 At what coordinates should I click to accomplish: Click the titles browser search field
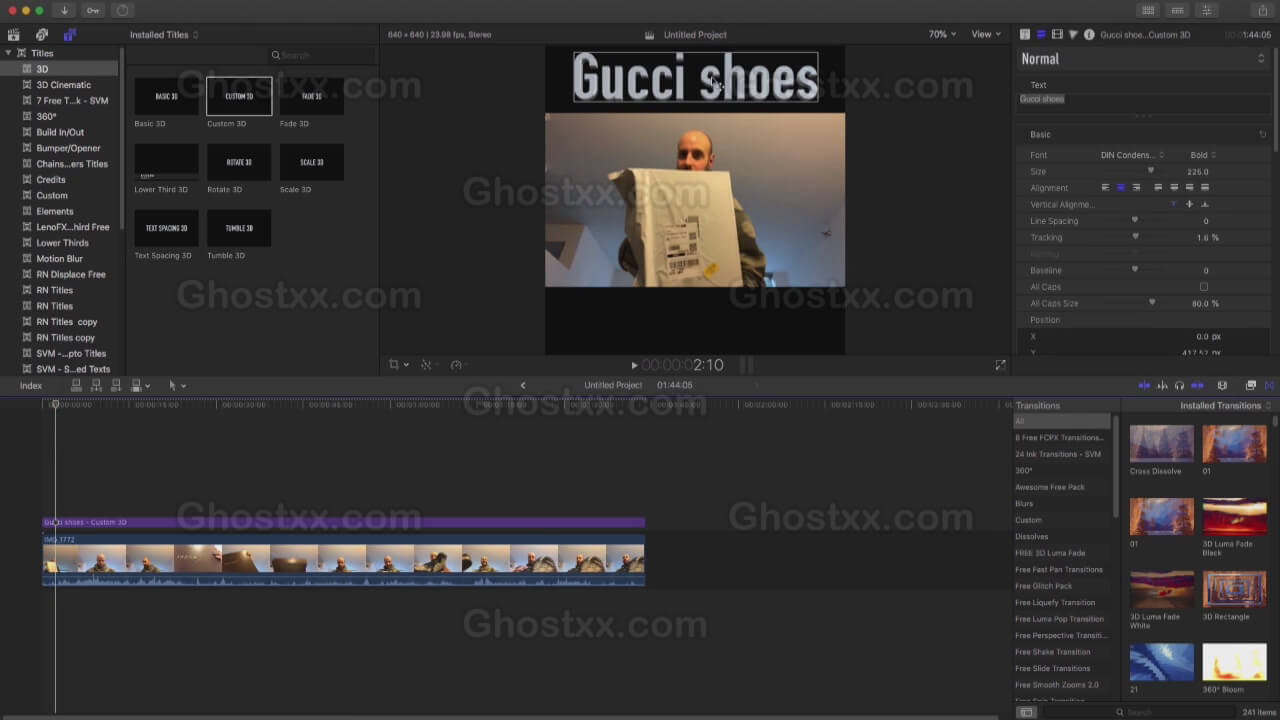tap(323, 55)
